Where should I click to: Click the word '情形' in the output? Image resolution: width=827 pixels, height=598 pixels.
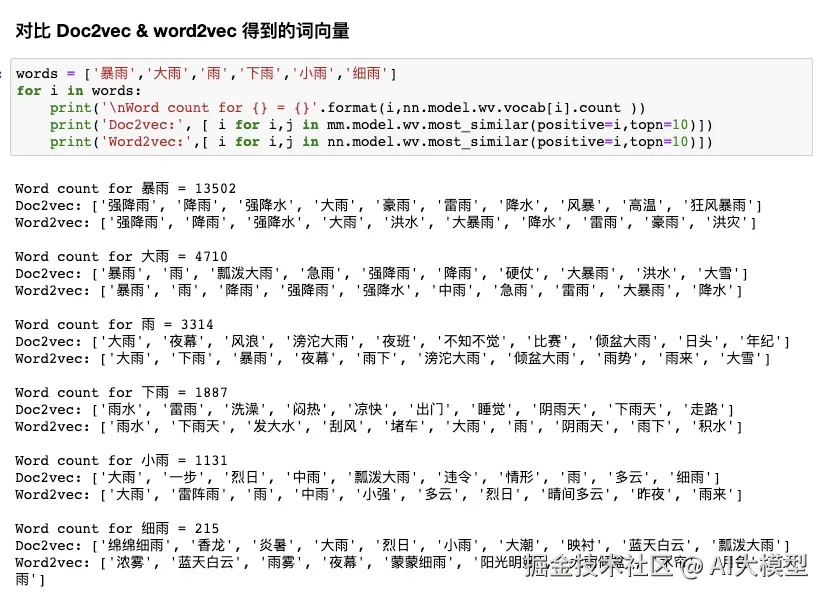(520, 477)
